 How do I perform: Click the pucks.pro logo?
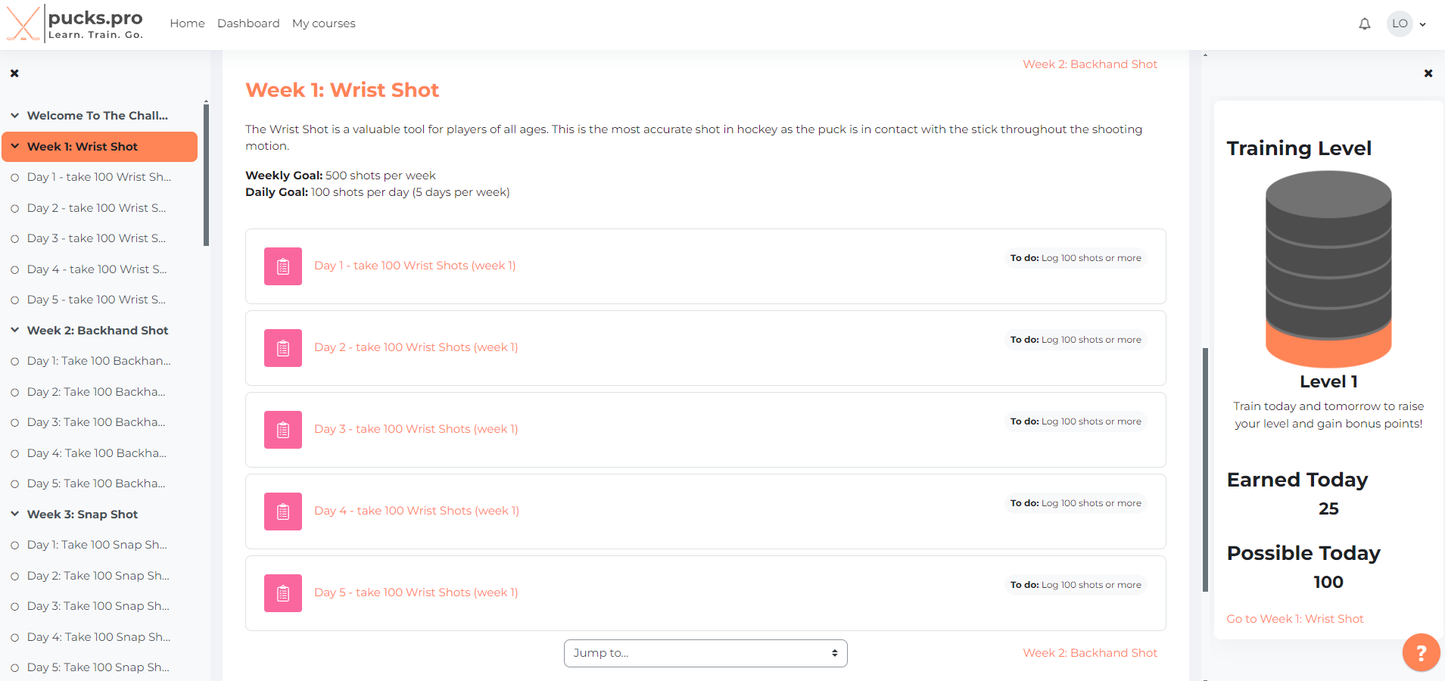pos(75,24)
